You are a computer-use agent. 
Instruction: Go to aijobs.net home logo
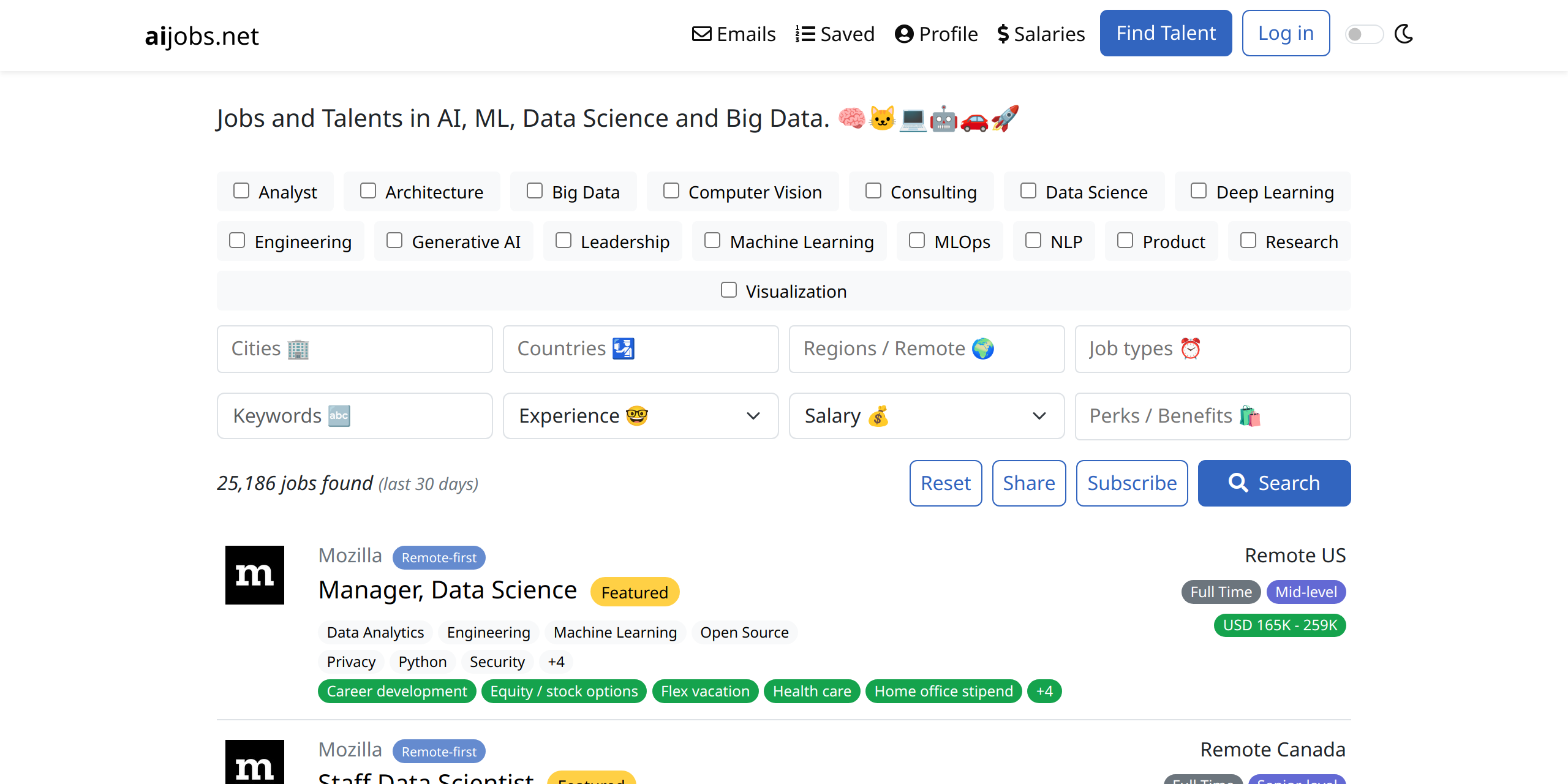coord(202,36)
